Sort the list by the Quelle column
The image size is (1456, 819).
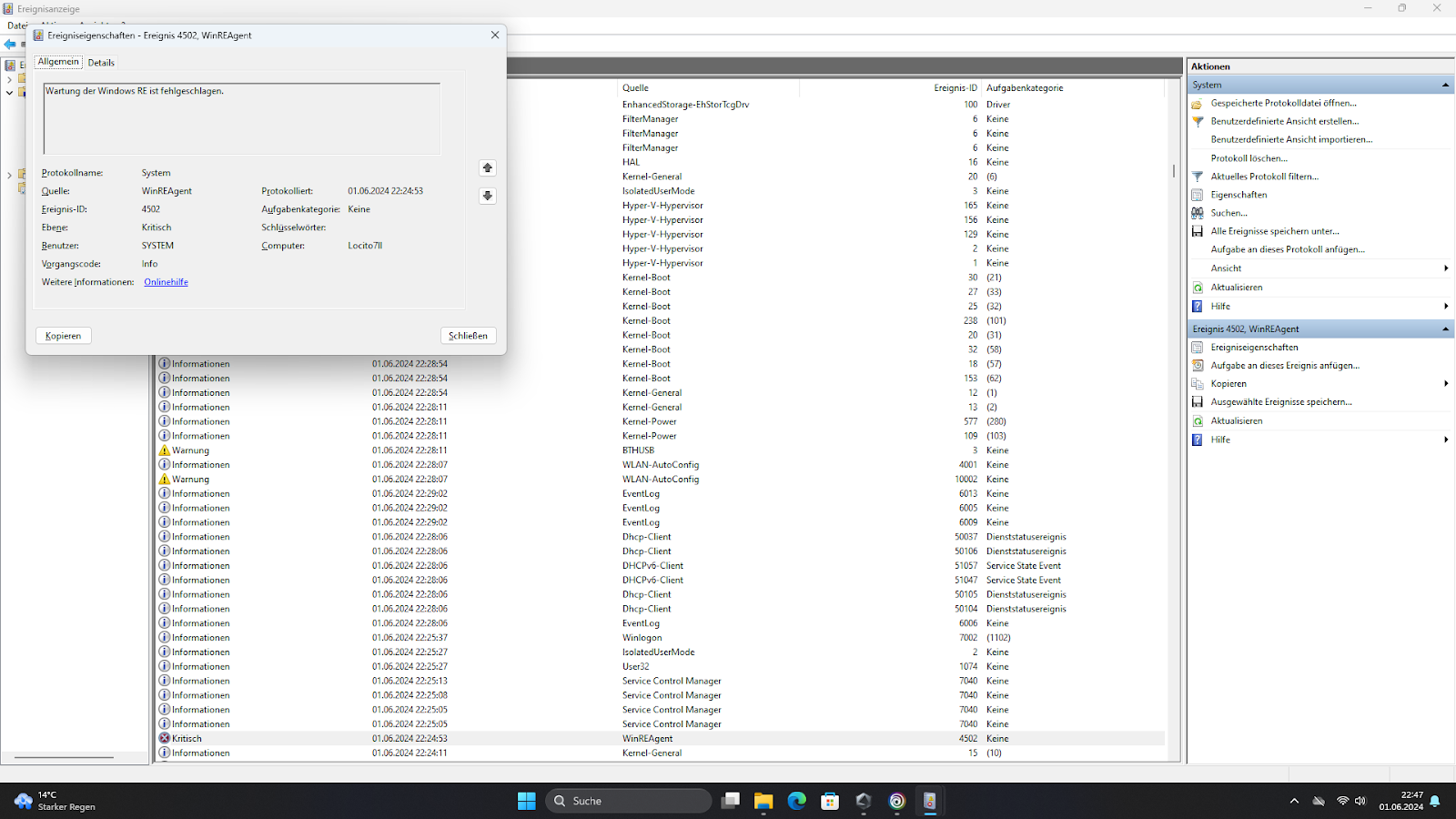pos(708,88)
